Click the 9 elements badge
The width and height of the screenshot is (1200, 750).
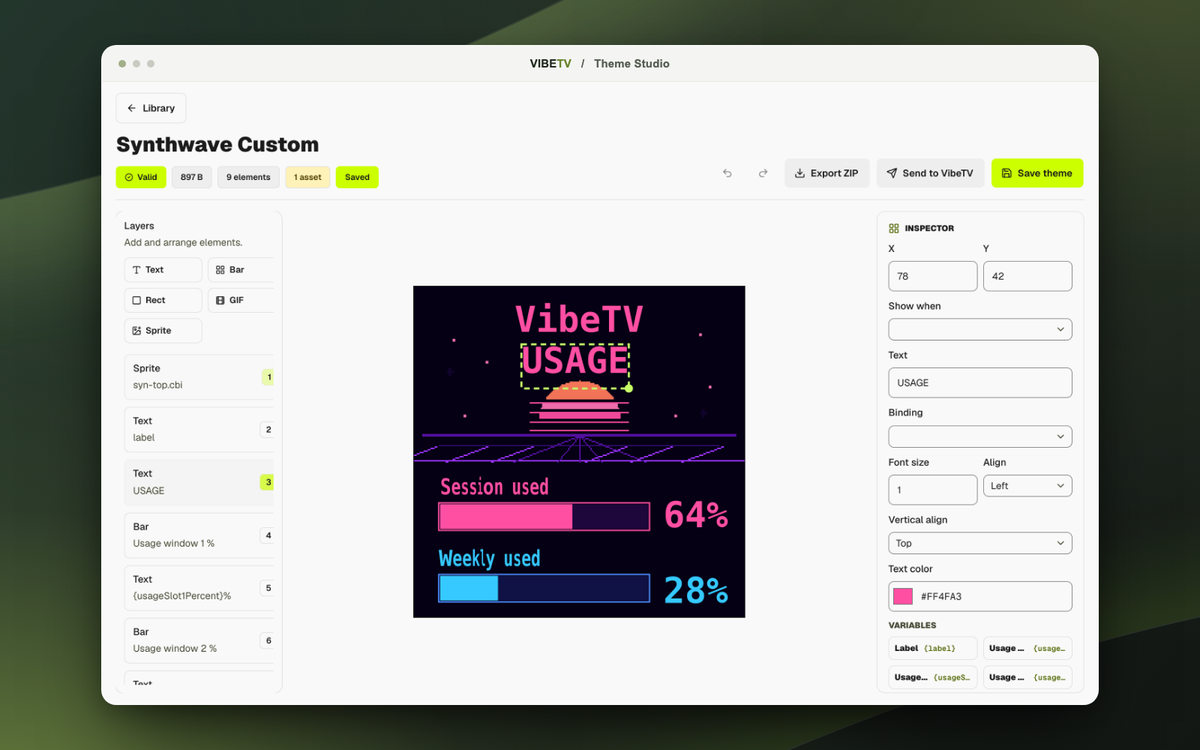tap(249, 177)
